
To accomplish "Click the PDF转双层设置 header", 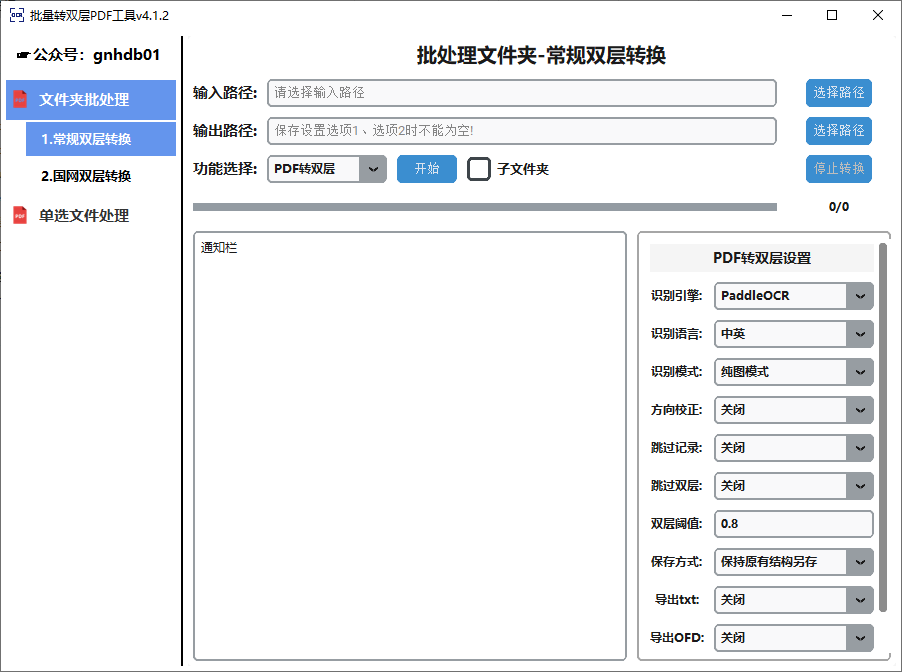I will (x=762, y=258).
